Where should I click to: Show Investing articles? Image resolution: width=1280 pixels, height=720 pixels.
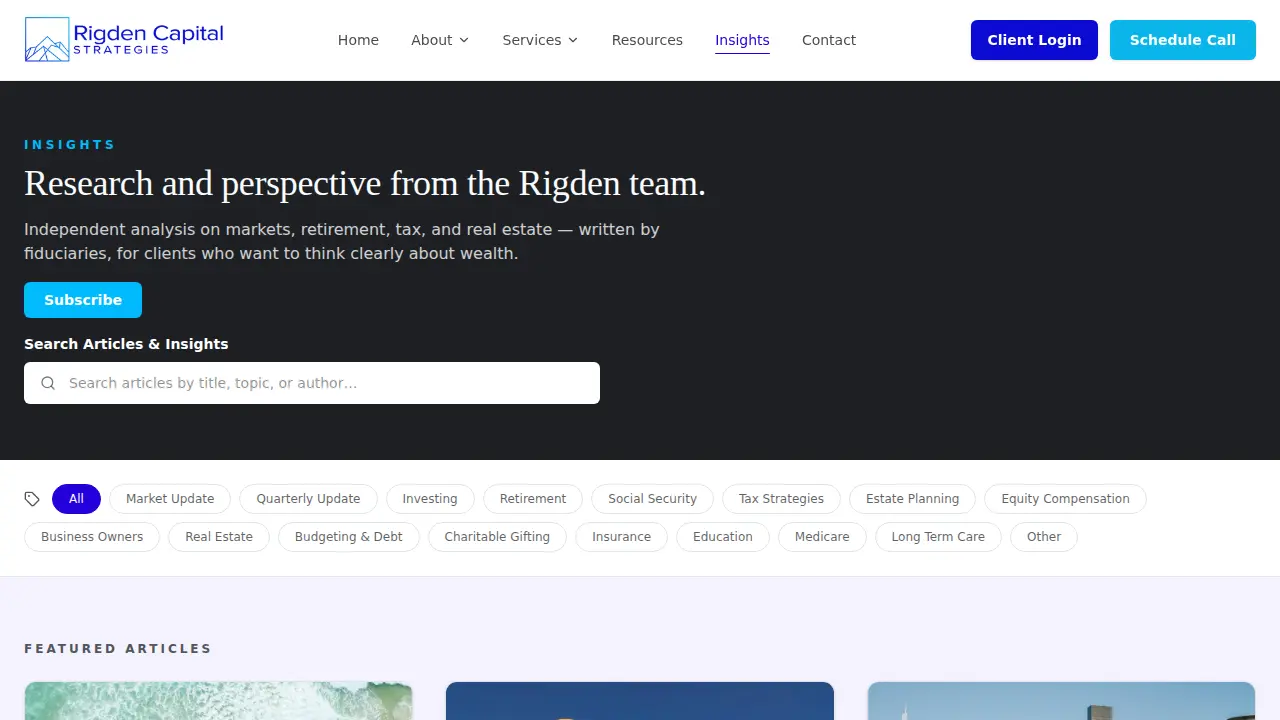(430, 499)
